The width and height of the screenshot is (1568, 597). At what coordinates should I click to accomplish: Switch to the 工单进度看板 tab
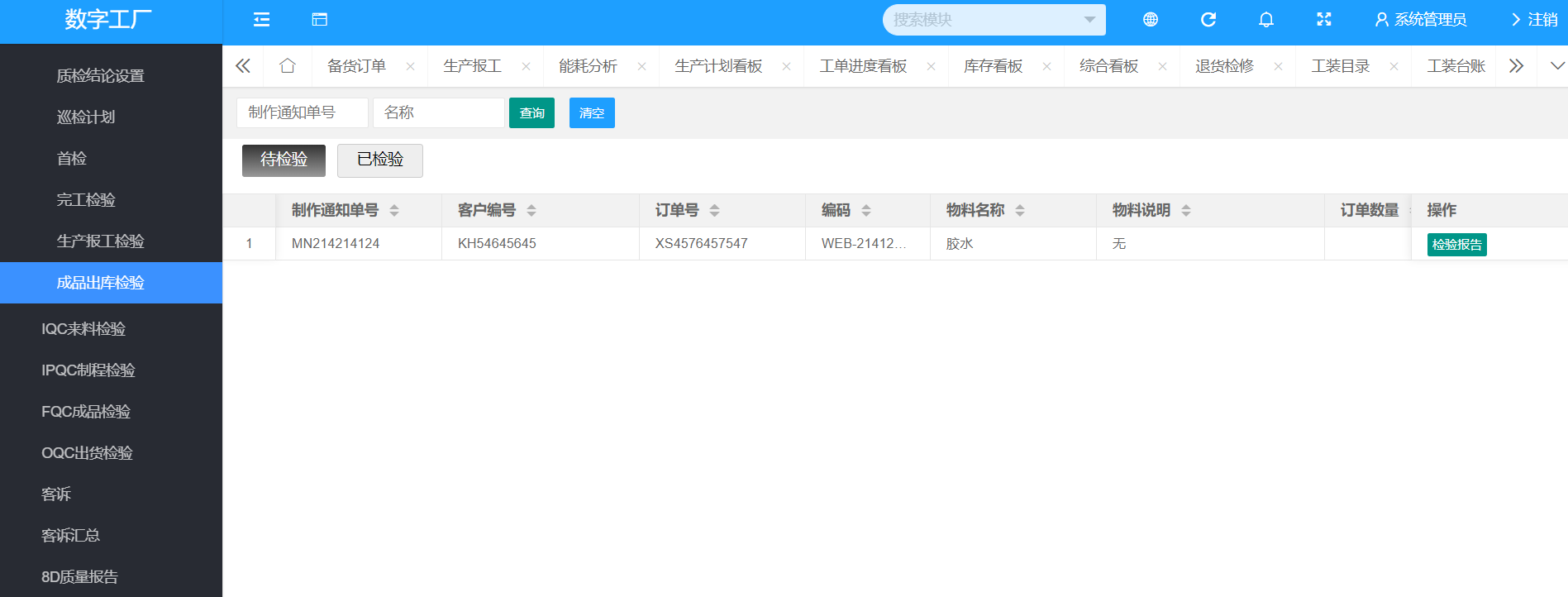[x=863, y=66]
